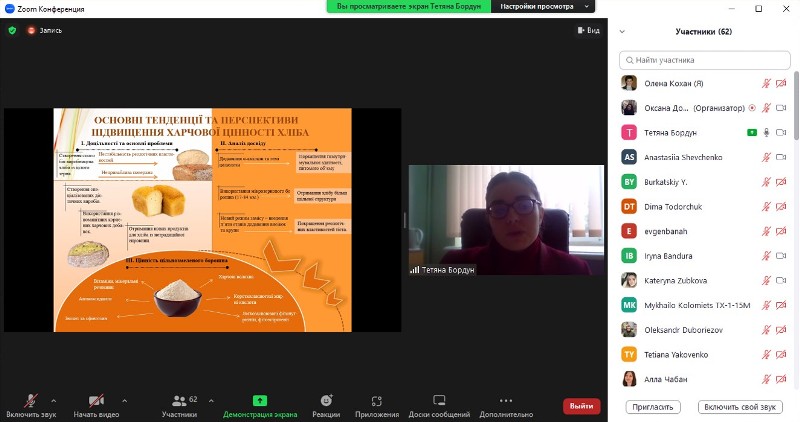800x422 pixels.
Task: Open the Приложения apps button
Action: point(377,406)
